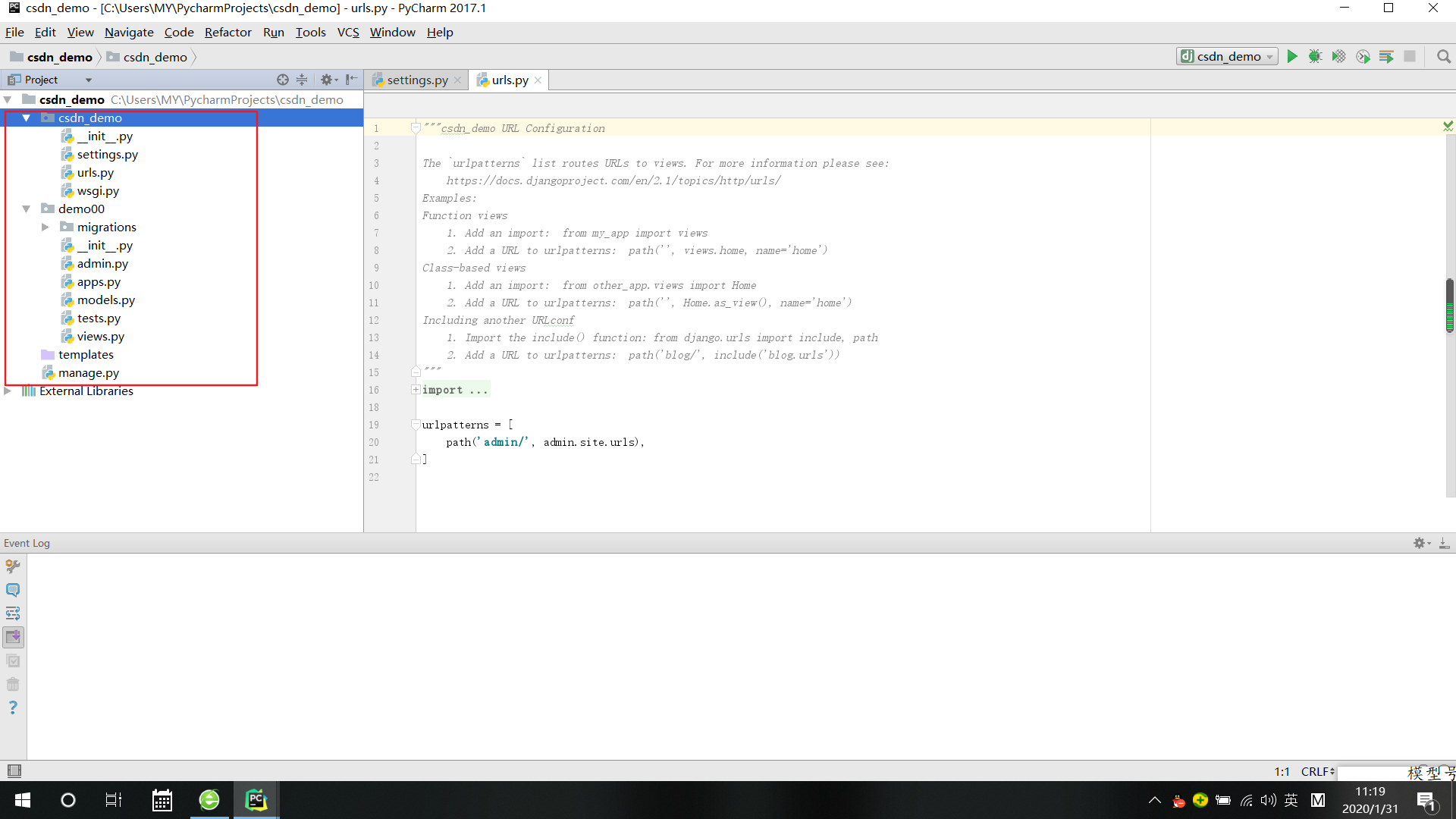Click CRLF line separator in status bar
The image size is (1456, 819).
(1317, 771)
